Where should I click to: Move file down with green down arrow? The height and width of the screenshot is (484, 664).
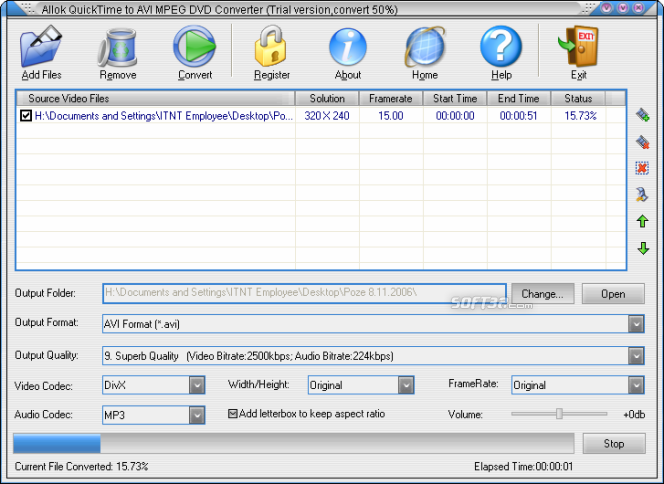point(643,248)
